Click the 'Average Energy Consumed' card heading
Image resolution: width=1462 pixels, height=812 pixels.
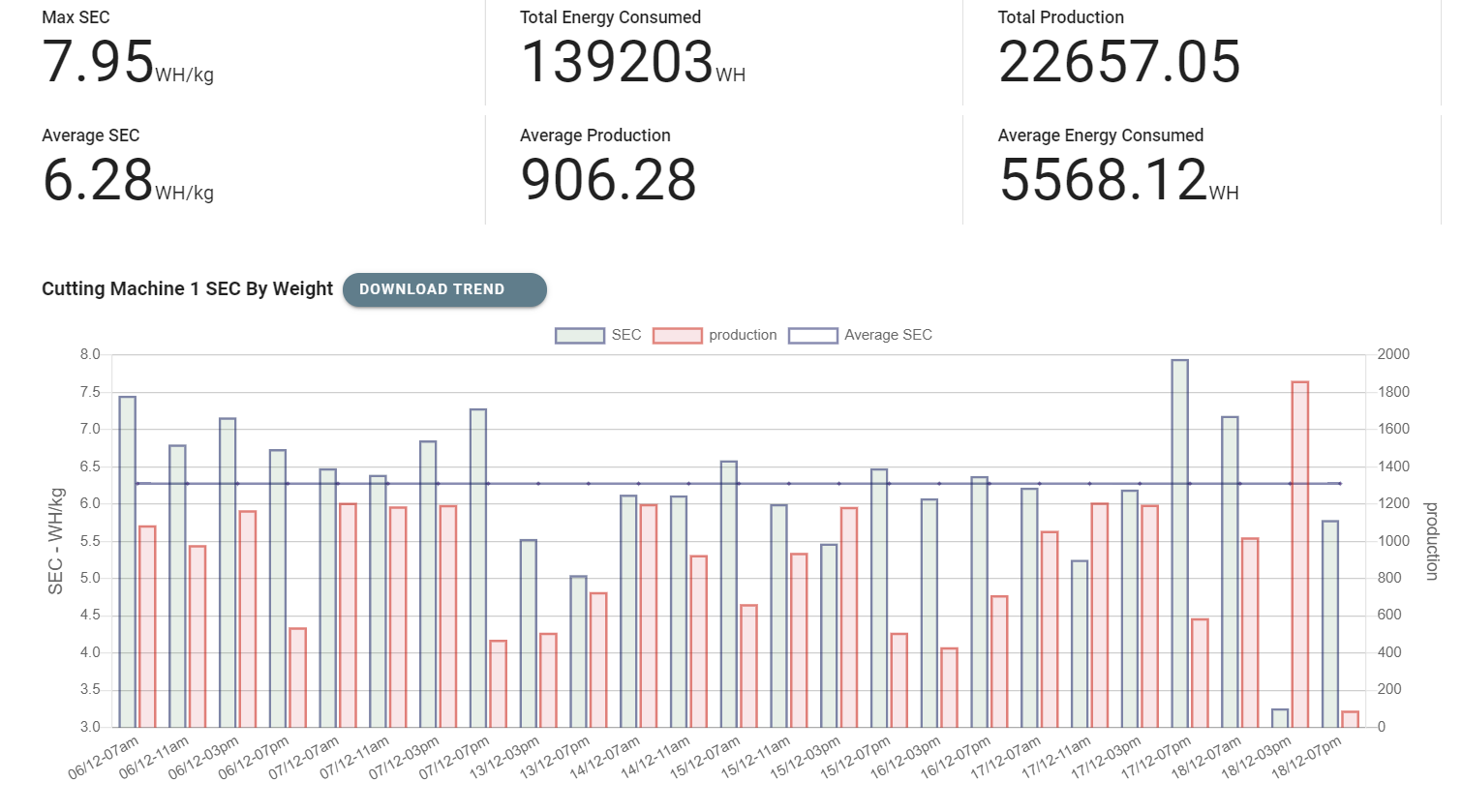[x=1101, y=135]
